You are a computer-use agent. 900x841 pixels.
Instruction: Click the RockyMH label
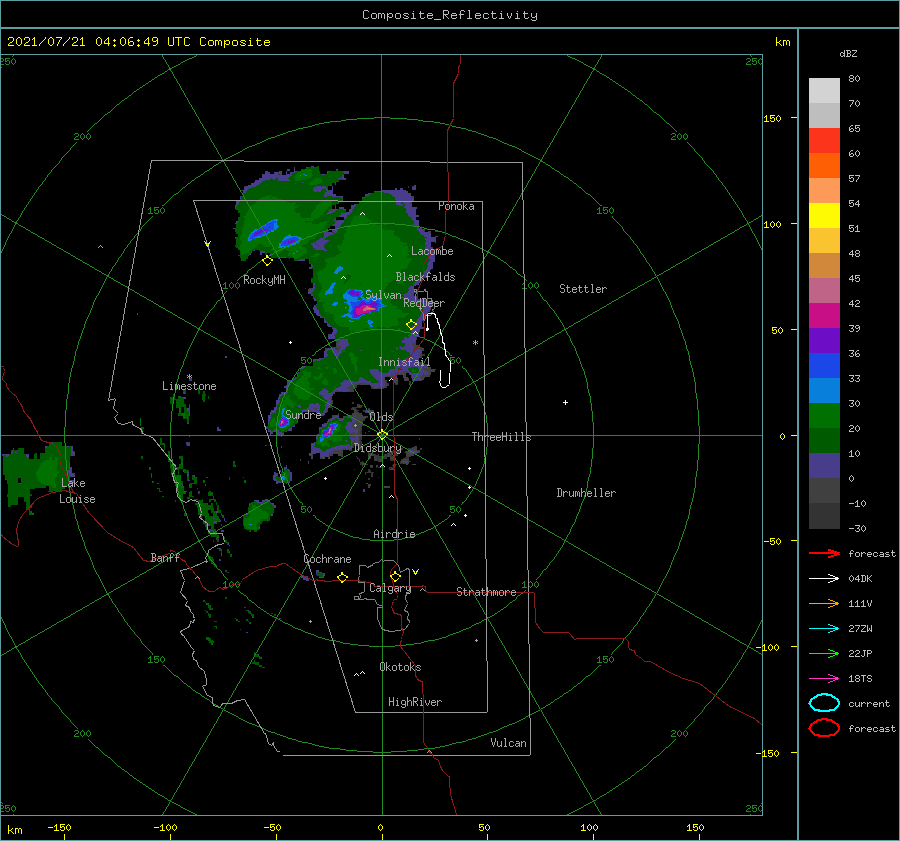[x=264, y=280]
